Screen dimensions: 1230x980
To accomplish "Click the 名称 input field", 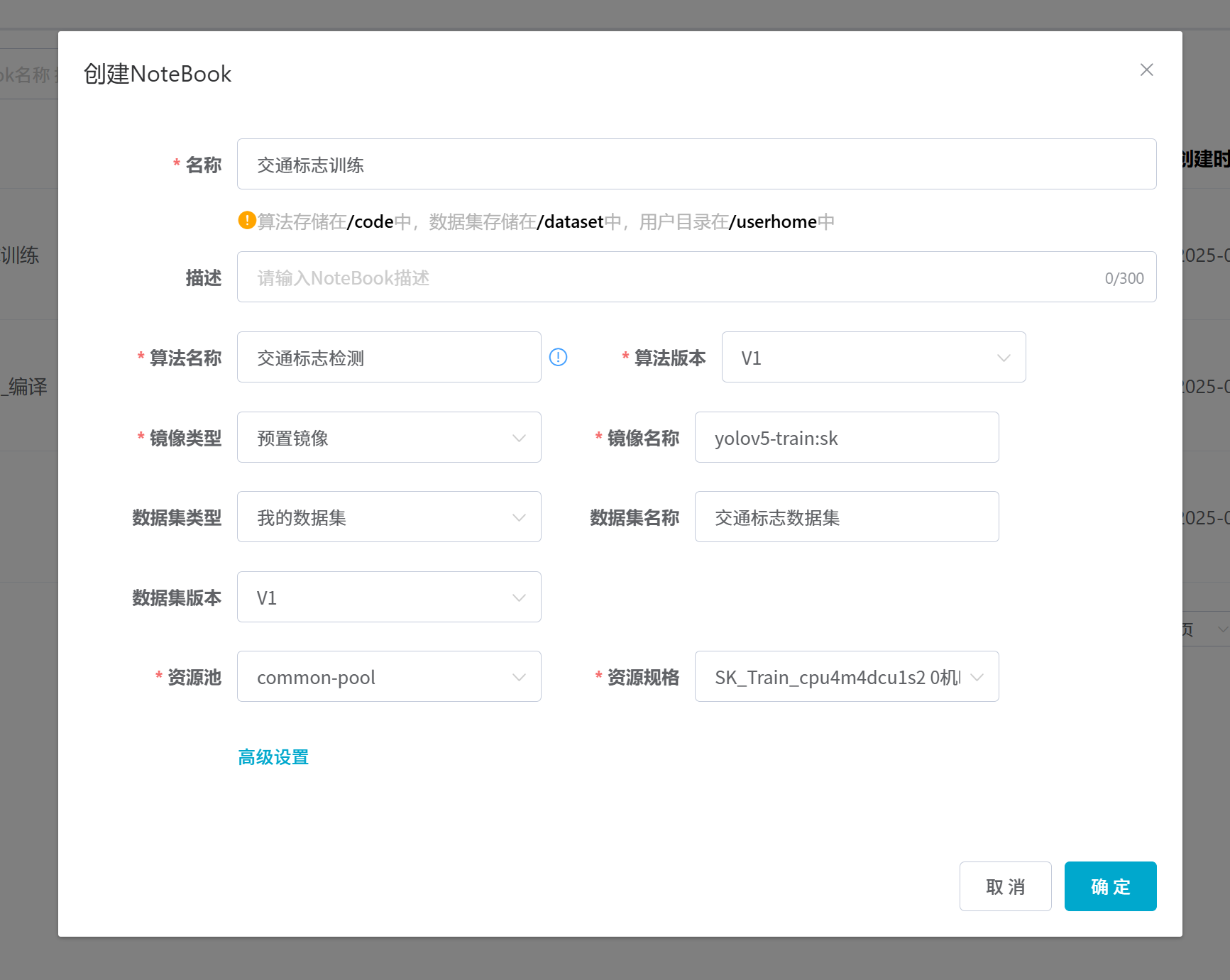I will [x=696, y=165].
